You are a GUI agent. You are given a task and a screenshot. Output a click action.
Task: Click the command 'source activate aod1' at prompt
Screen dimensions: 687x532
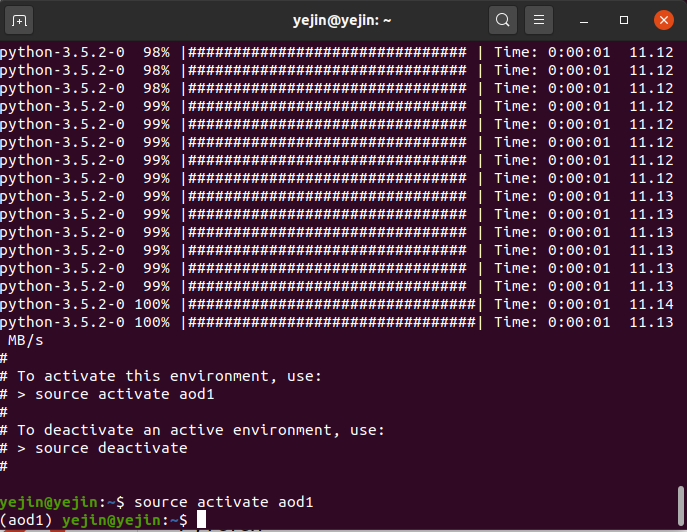[223, 502]
